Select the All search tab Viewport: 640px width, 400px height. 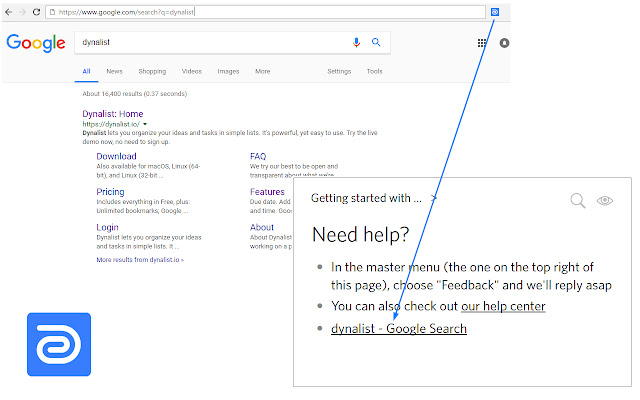[x=87, y=71]
